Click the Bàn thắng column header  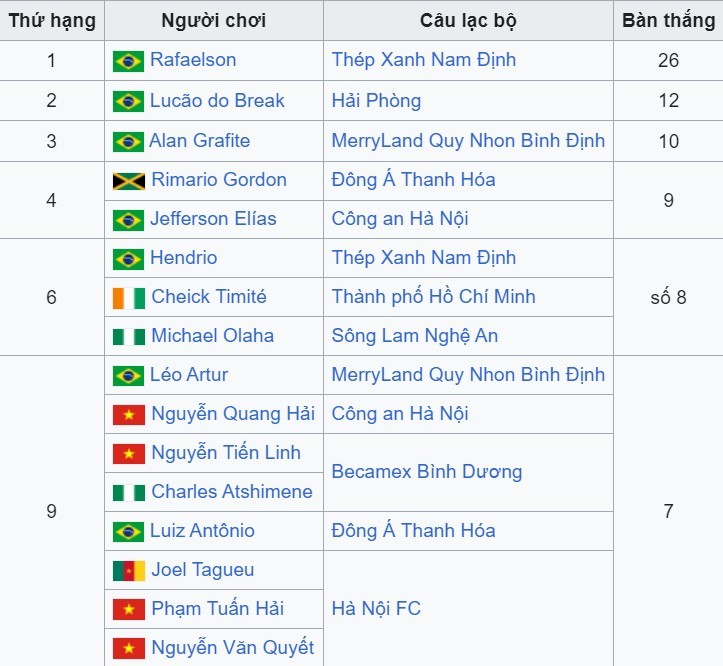click(668, 20)
